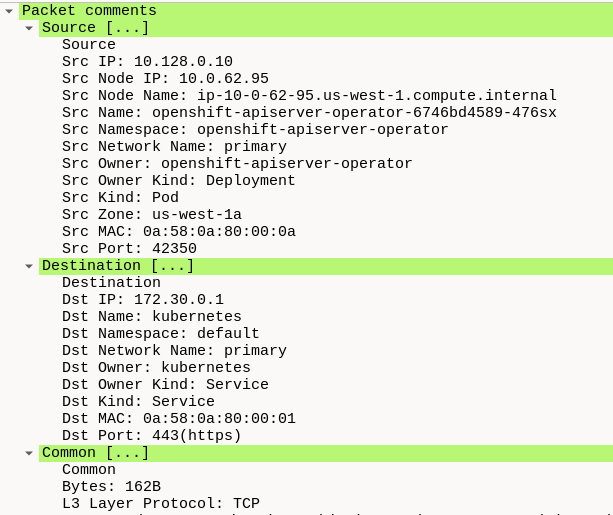Collapse the Packet comments tree node

9,11
